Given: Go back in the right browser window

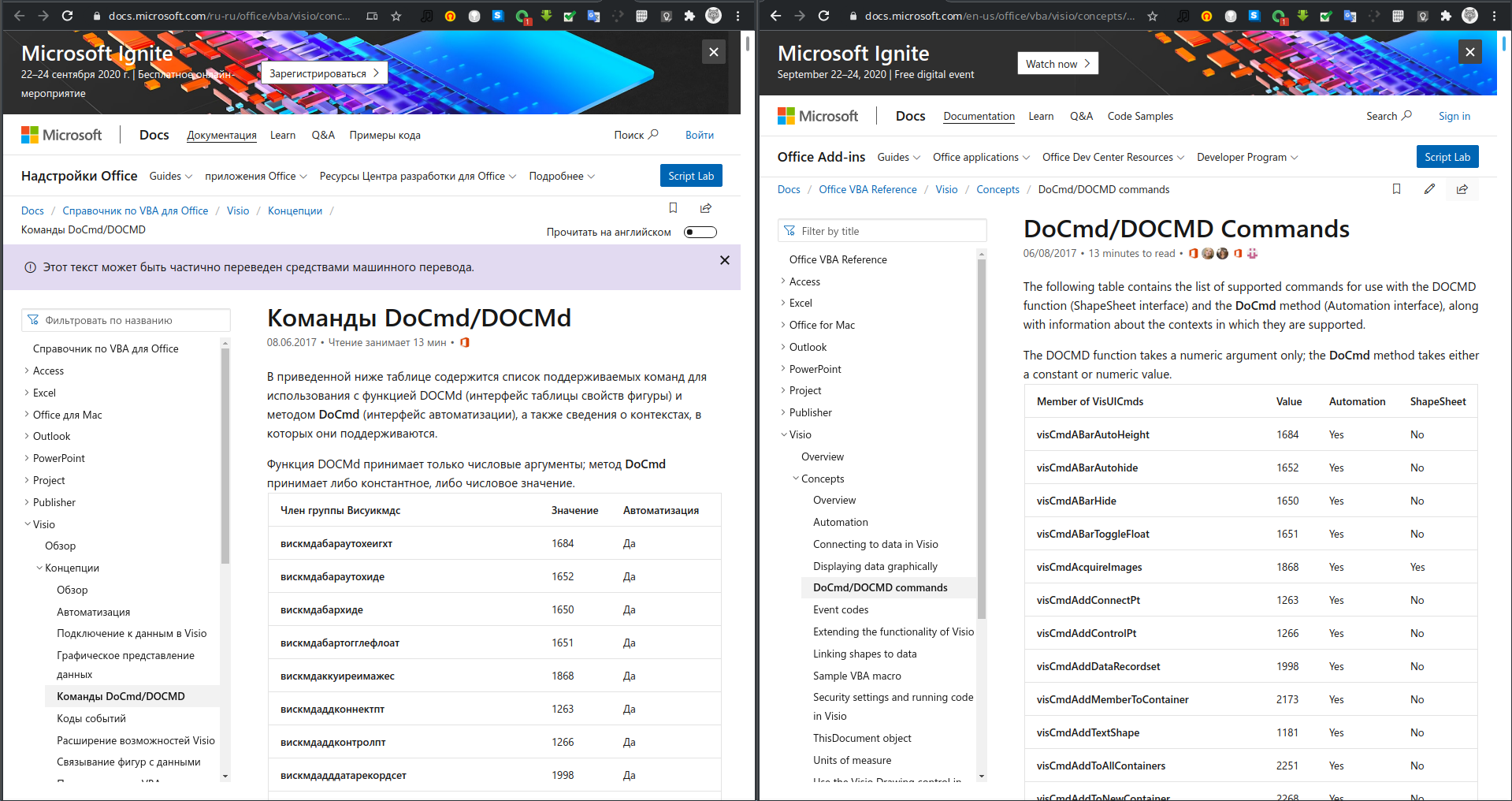Looking at the screenshot, I should [x=776, y=16].
